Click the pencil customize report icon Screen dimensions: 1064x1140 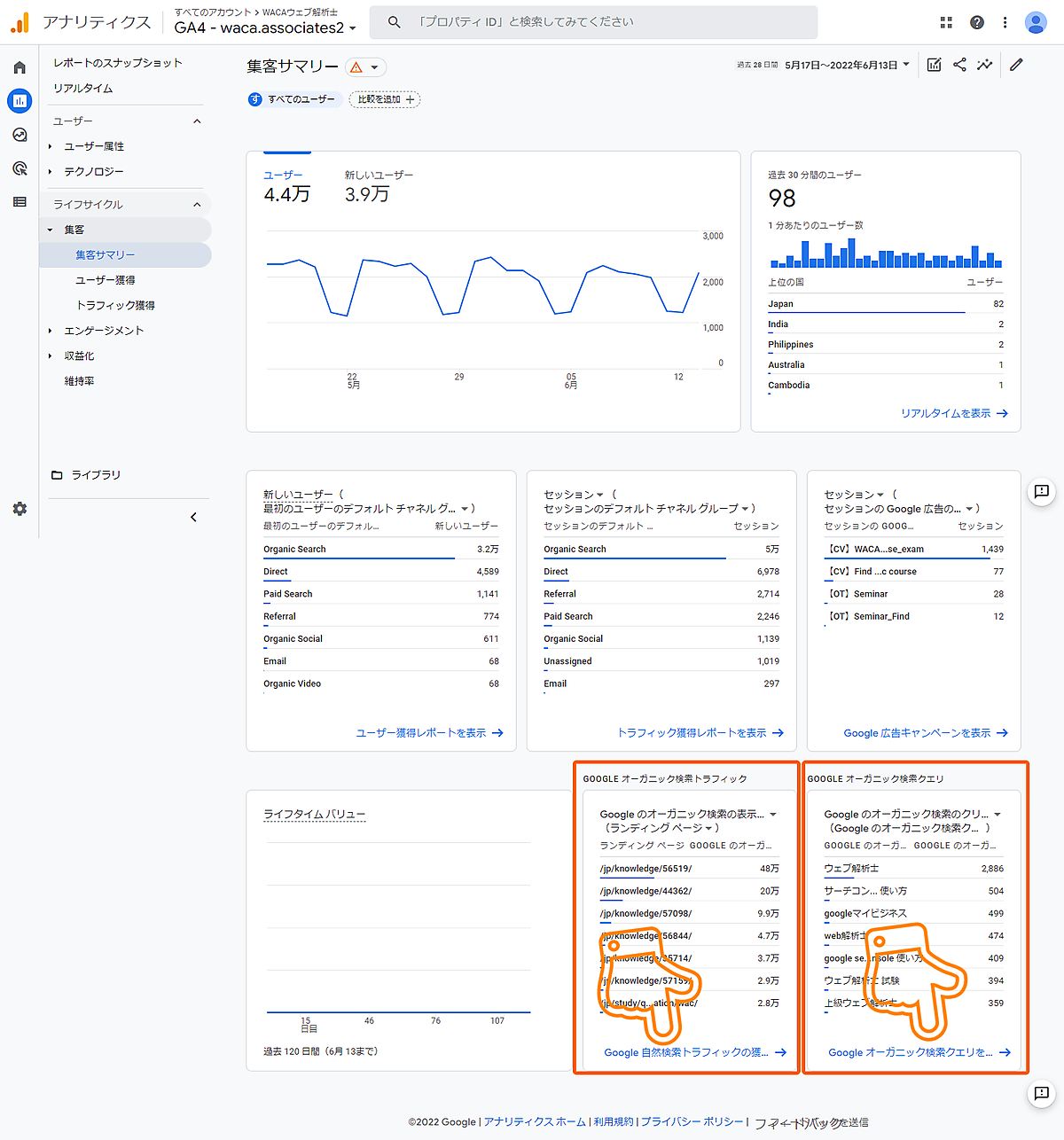coord(1016,65)
